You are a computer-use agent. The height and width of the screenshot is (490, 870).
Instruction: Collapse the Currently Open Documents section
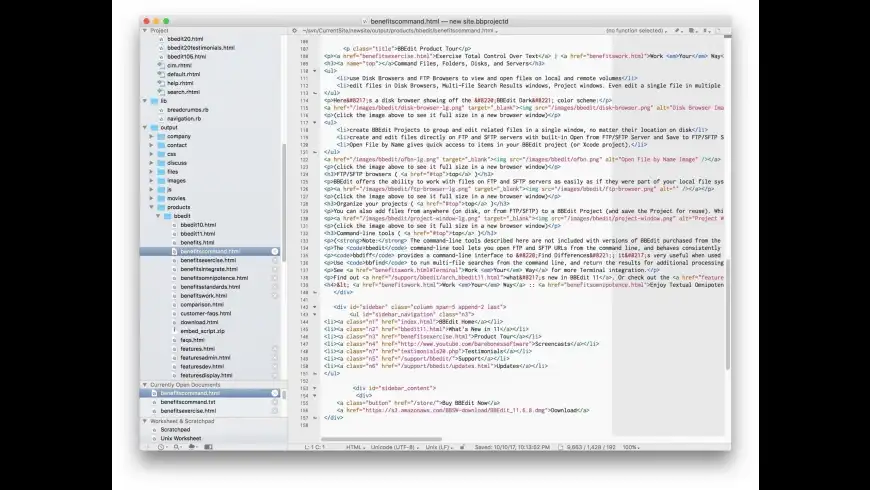[x=145, y=385]
